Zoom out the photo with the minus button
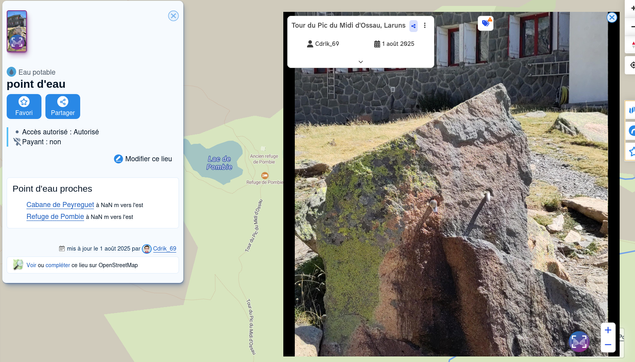 click(608, 345)
